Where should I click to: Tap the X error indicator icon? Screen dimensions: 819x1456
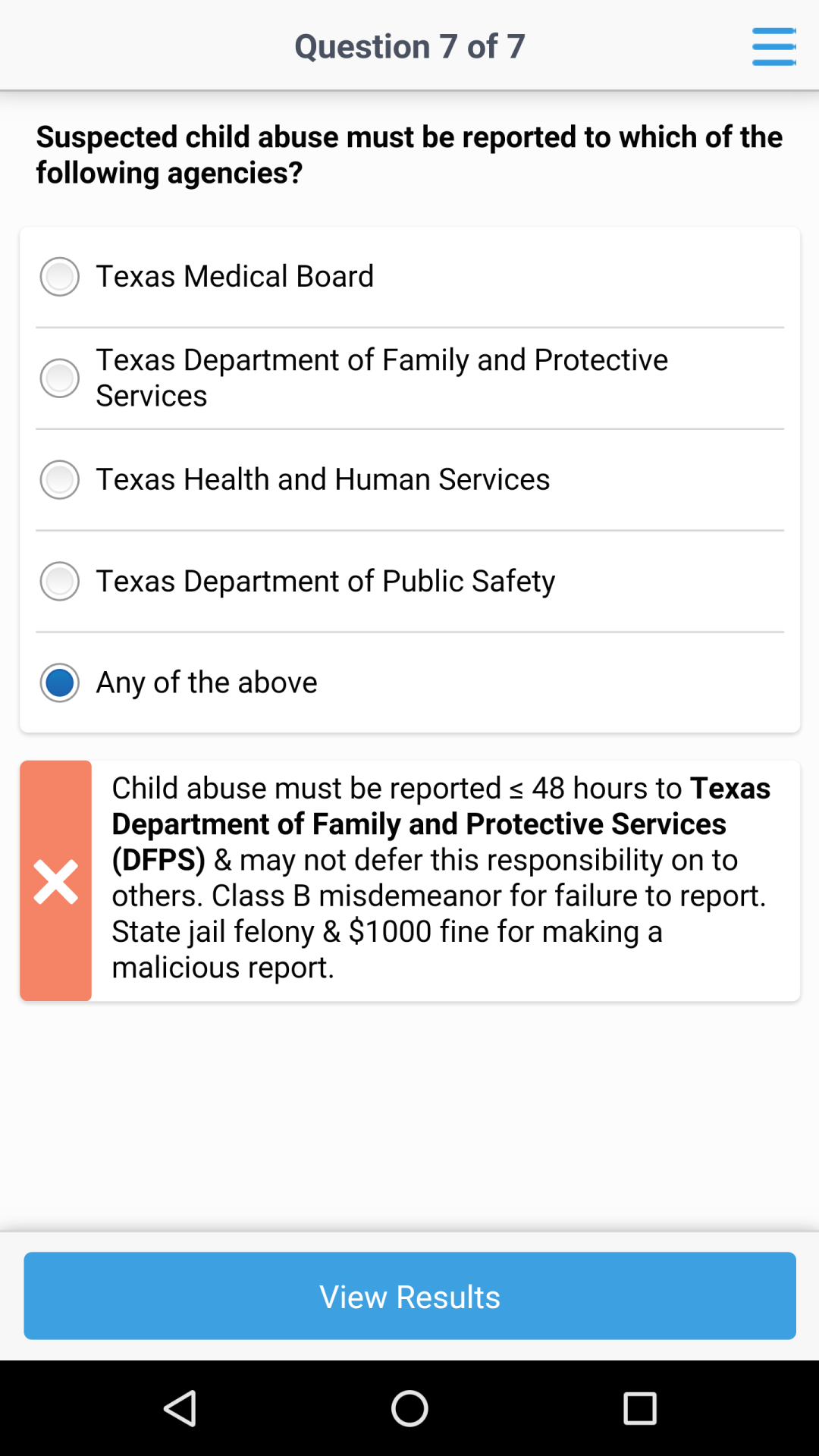pyautogui.click(x=57, y=880)
